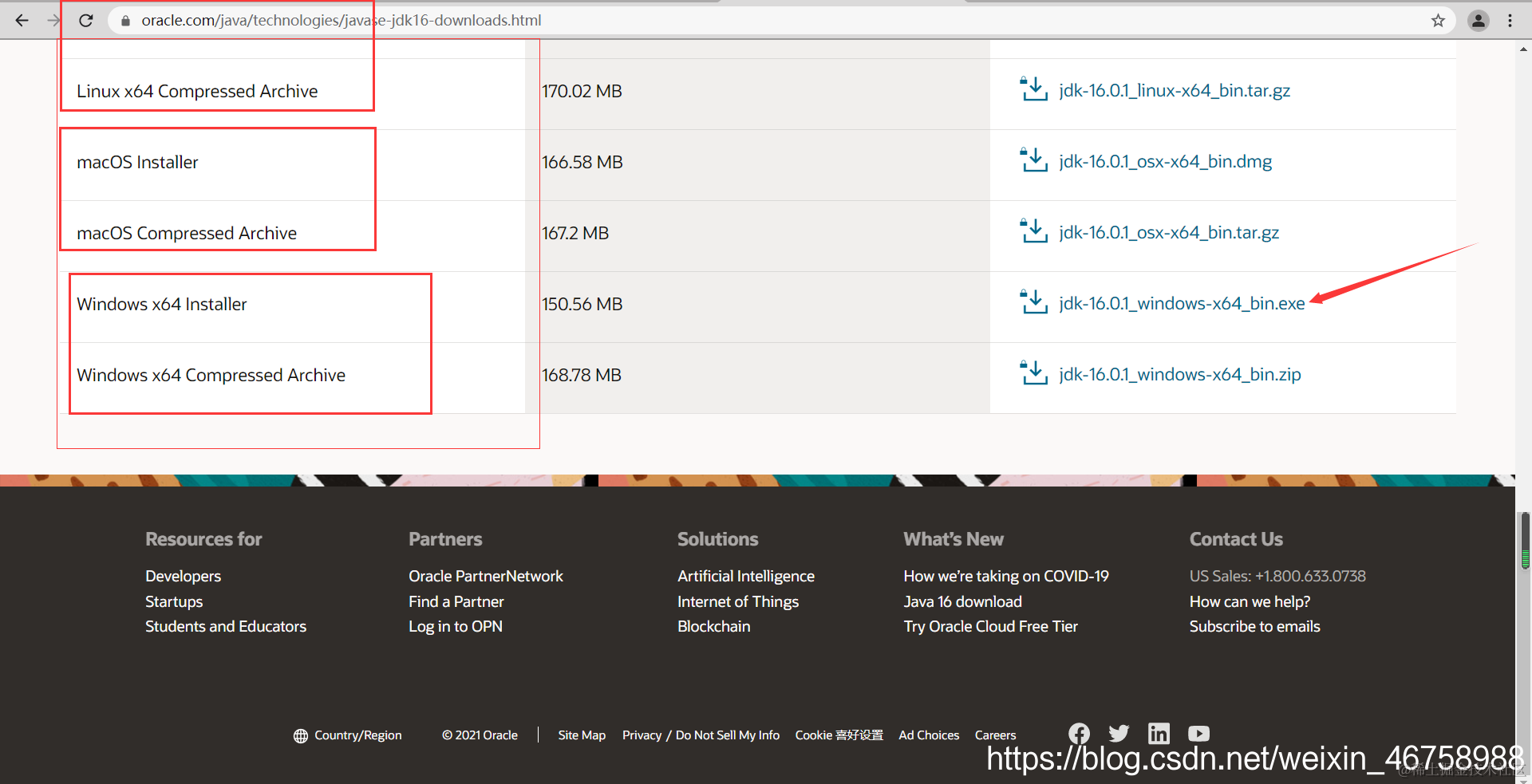Open the Startups footer link
The image size is (1532, 784).
pos(174,601)
